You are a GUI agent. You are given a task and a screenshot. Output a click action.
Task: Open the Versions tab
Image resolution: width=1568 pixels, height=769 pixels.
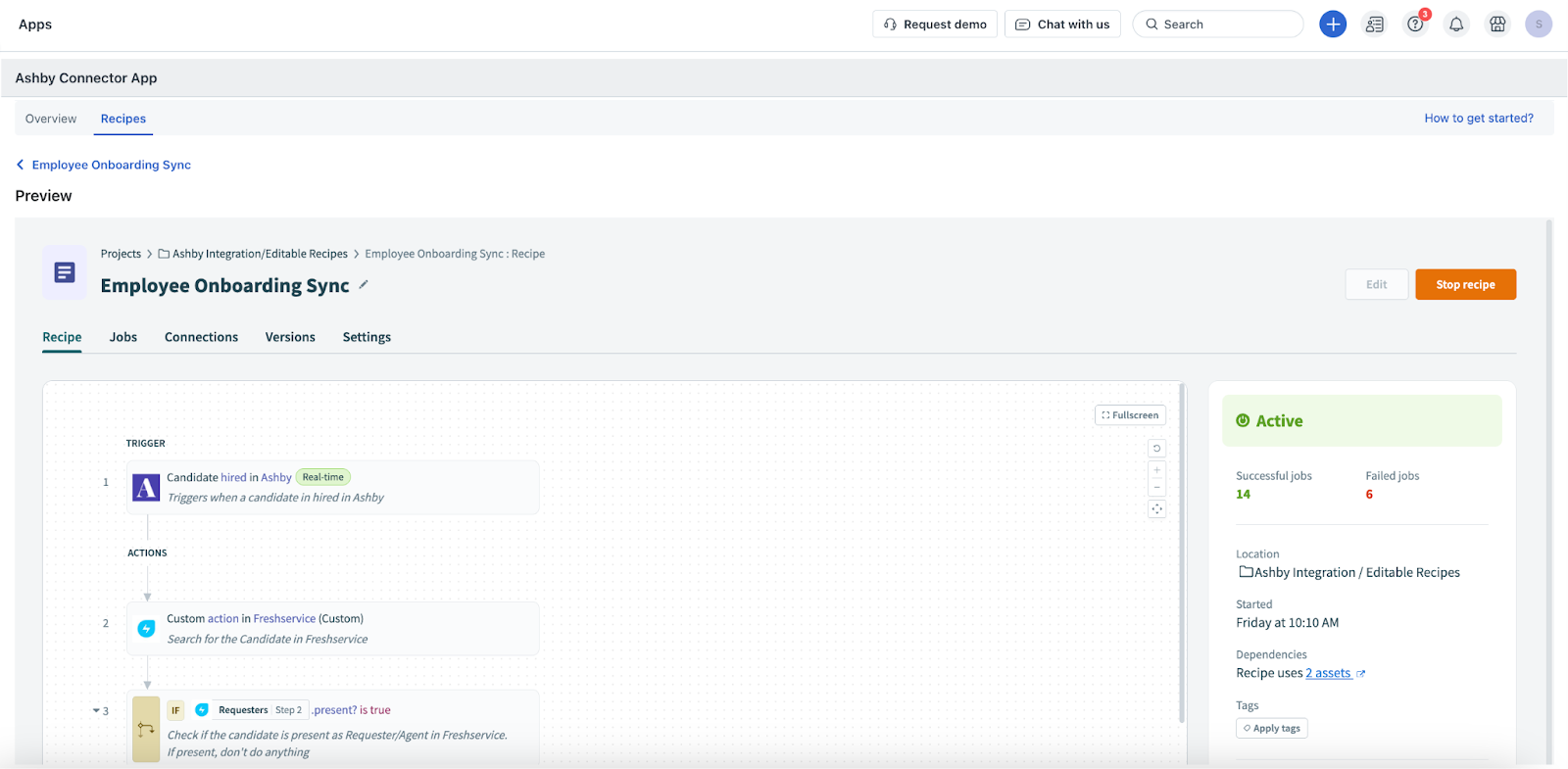click(290, 337)
